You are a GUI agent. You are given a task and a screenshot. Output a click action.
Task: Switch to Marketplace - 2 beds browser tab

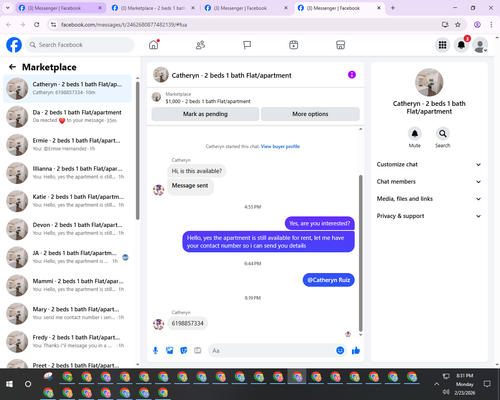coord(153,8)
